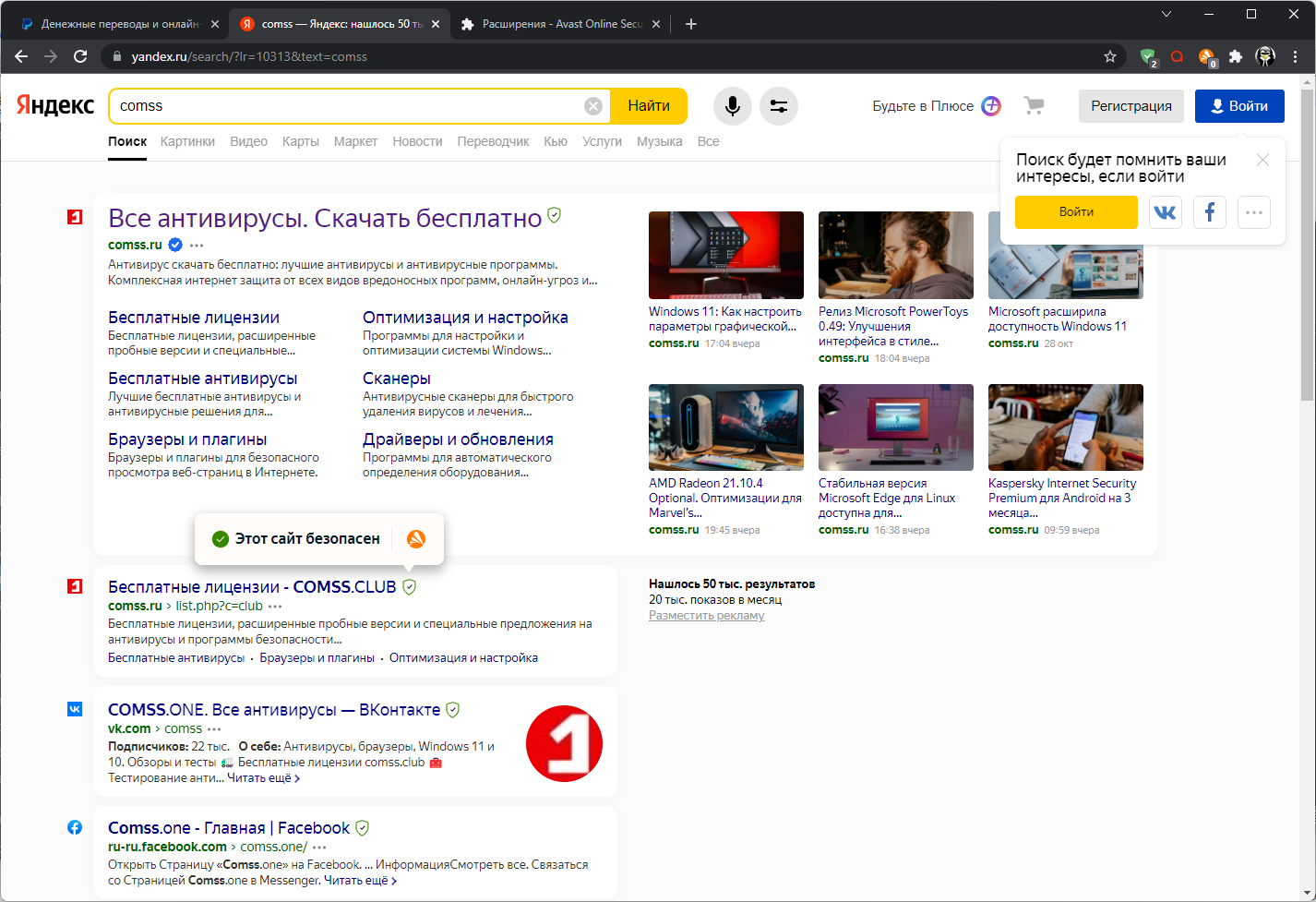Click the yellow Войти button in popup
Image resolution: width=1316 pixels, height=902 pixels.
[1076, 212]
